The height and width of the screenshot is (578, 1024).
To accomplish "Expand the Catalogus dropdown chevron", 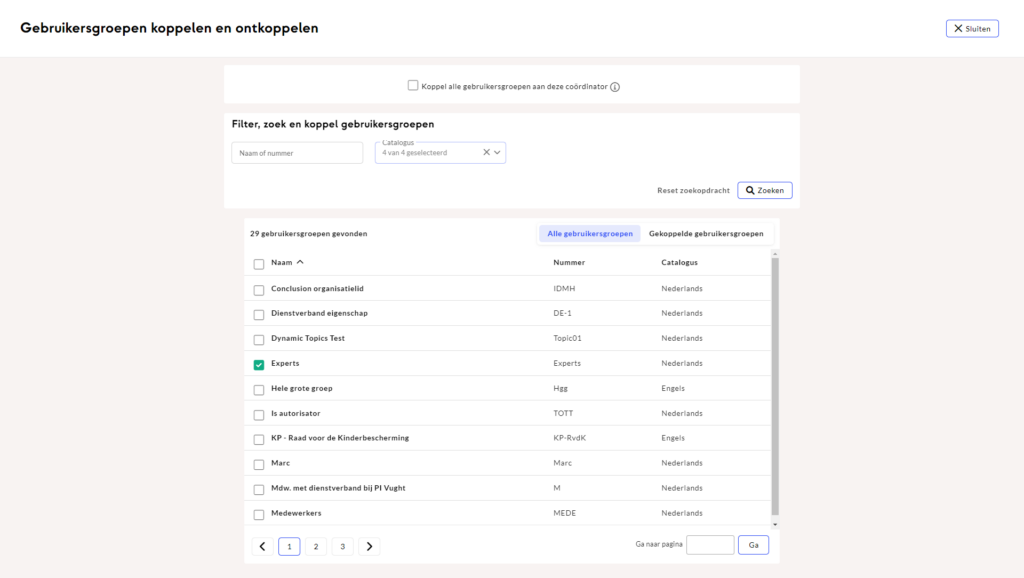I will pyautogui.click(x=498, y=153).
